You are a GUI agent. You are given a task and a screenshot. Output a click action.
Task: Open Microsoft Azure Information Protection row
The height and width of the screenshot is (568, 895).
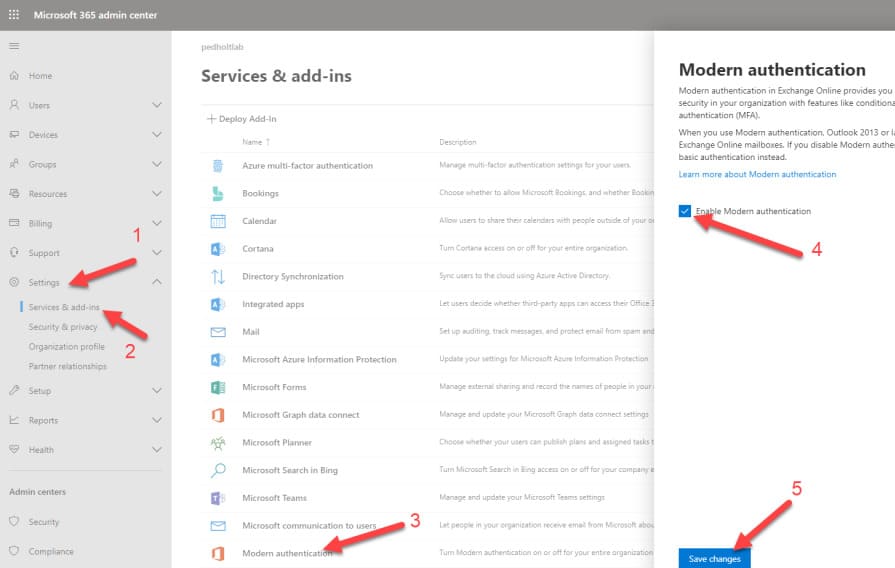pos(427,359)
